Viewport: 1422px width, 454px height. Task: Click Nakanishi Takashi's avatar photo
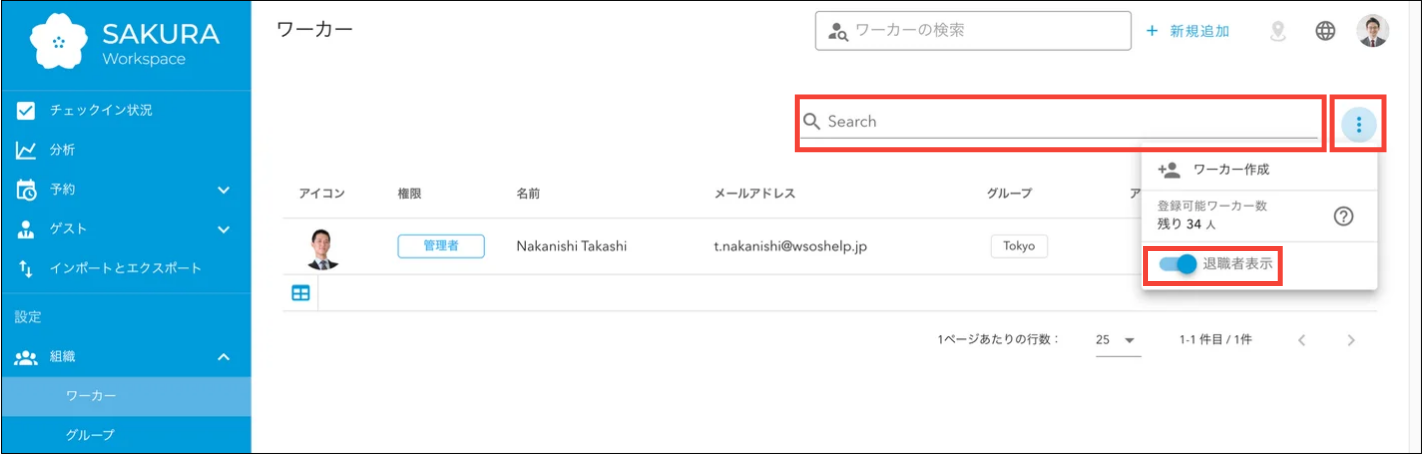click(322, 247)
